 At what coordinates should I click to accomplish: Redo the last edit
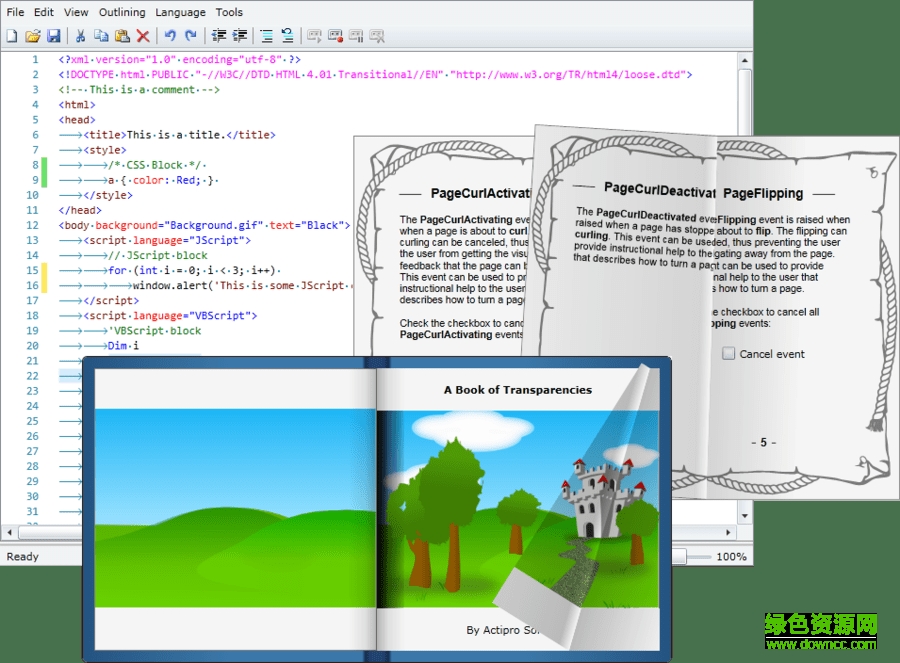[189, 35]
